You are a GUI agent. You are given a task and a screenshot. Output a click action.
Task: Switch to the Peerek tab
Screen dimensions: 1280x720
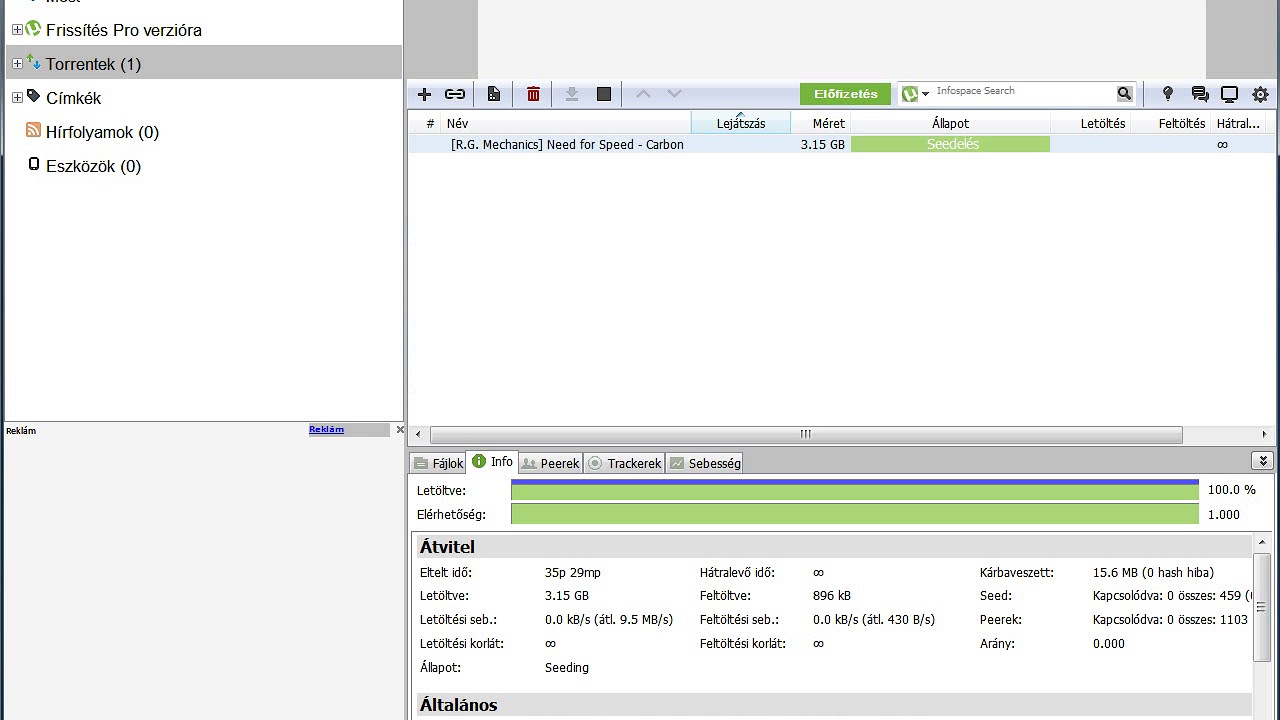(x=550, y=463)
